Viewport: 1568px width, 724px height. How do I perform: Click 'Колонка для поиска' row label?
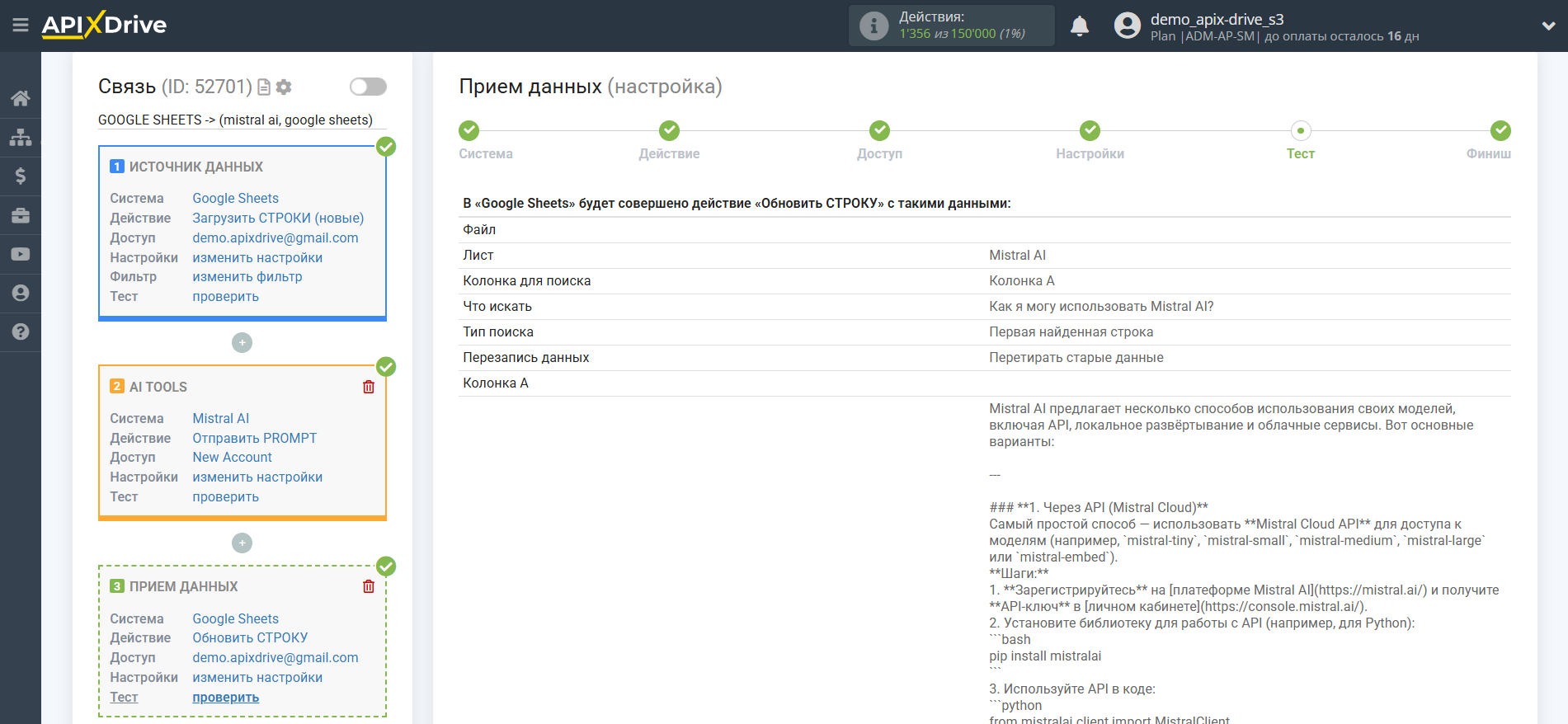526,280
